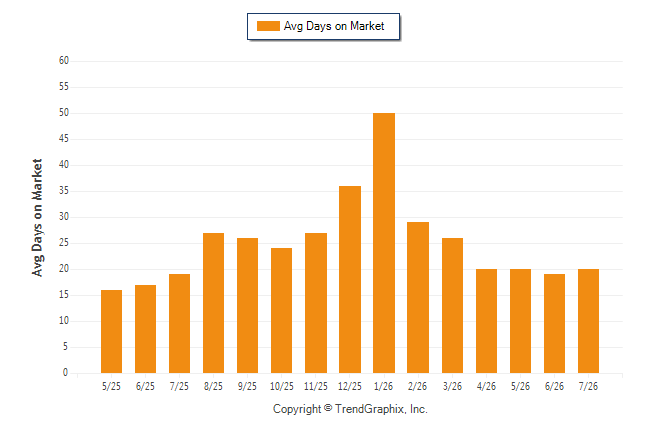This screenshot has width=646, height=434.
Task: Click the 1/26 x-axis label
Action: pyautogui.click(x=384, y=386)
